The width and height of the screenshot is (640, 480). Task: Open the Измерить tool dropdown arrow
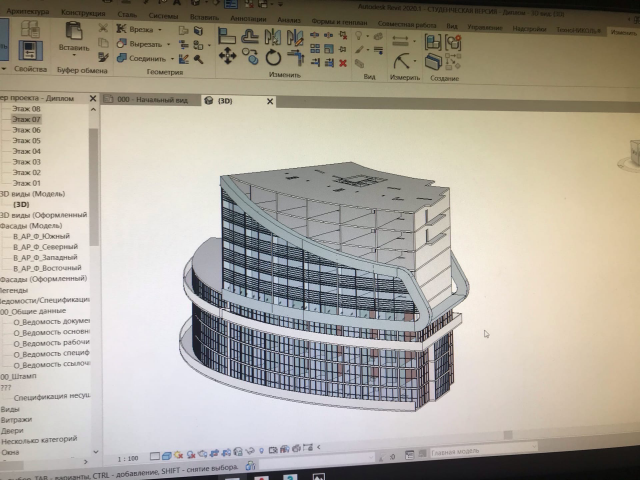point(416,61)
